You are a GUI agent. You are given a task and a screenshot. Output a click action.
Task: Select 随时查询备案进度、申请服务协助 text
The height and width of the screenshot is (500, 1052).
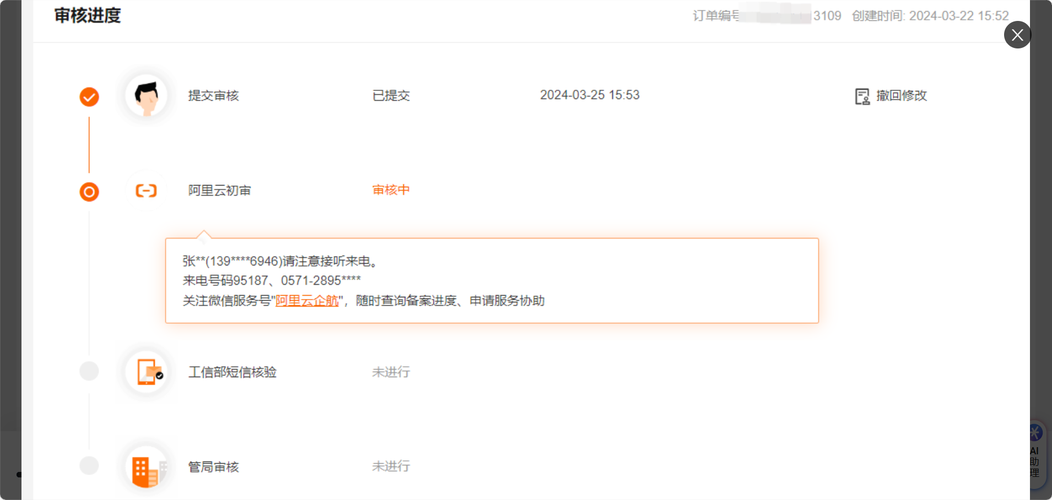[x=451, y=301]
